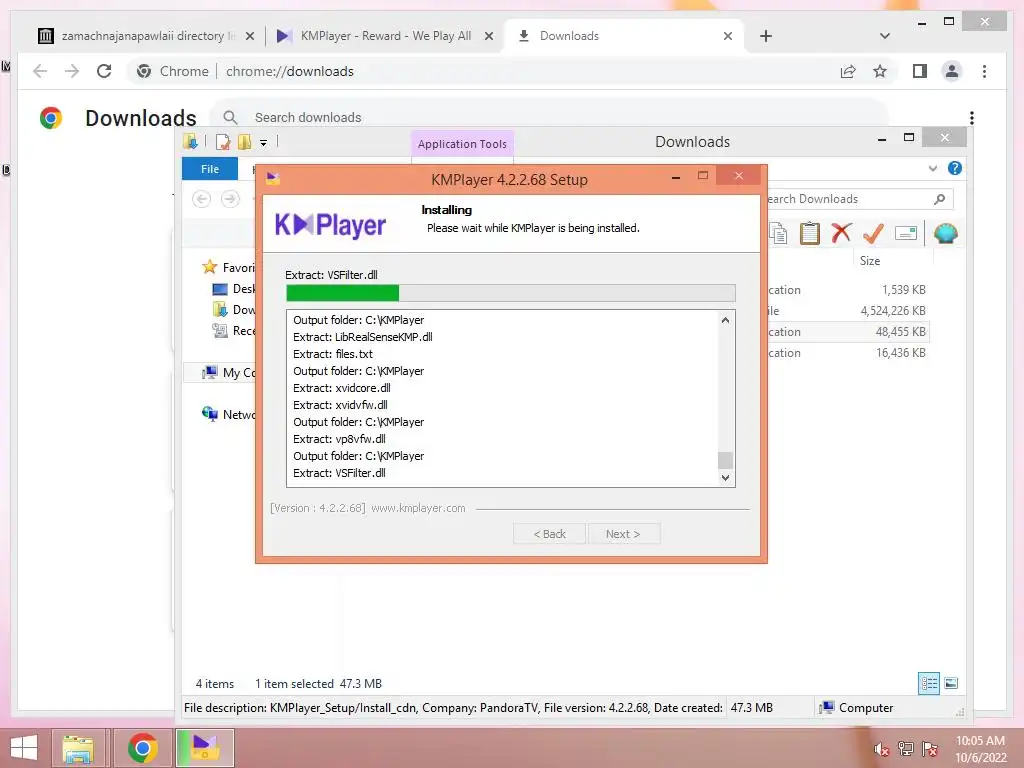Focus the Chrome address bar
The image size is (1024, 768).
coord(483,71)
